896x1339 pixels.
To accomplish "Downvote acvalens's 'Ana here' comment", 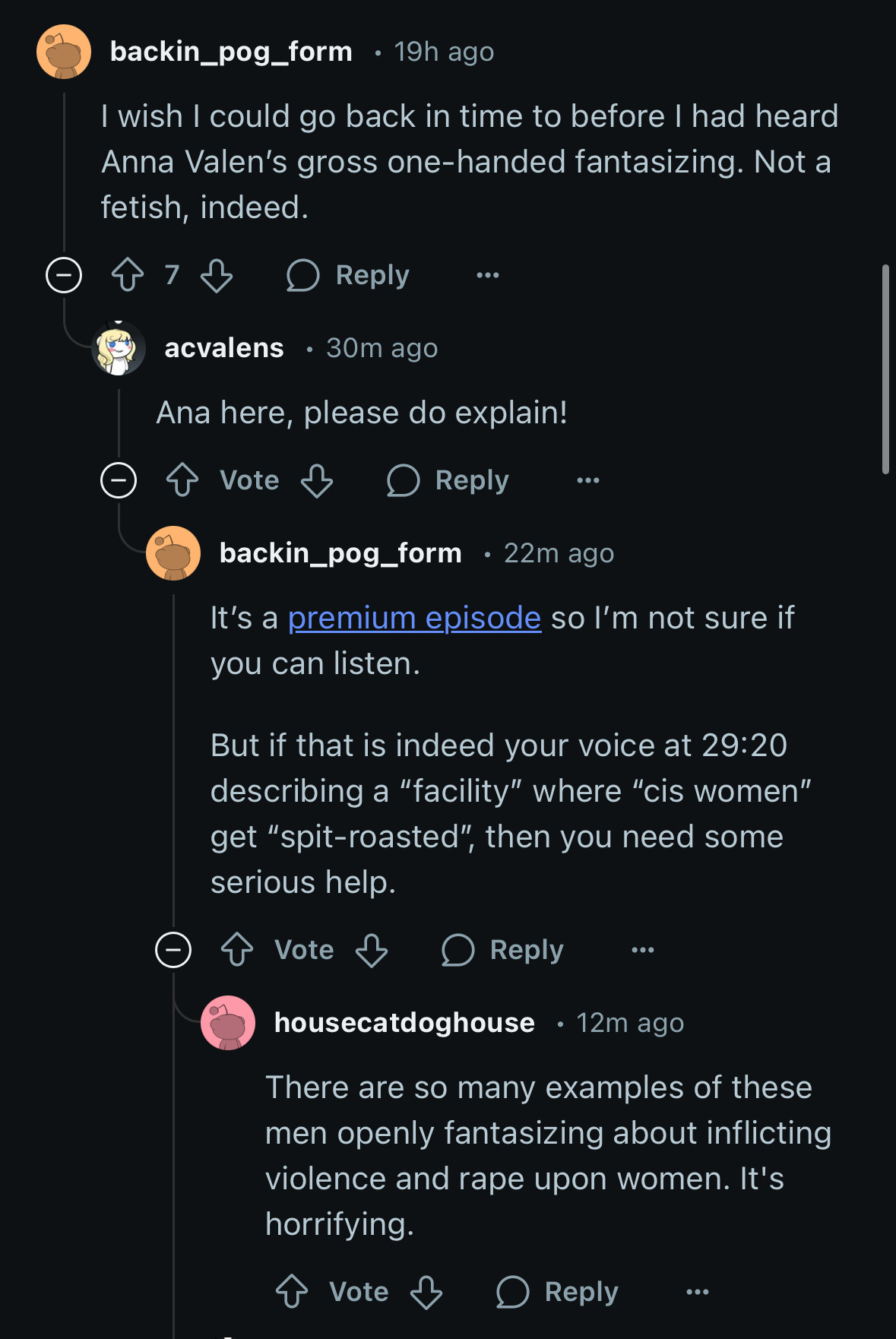I will (x=317, y=480).
